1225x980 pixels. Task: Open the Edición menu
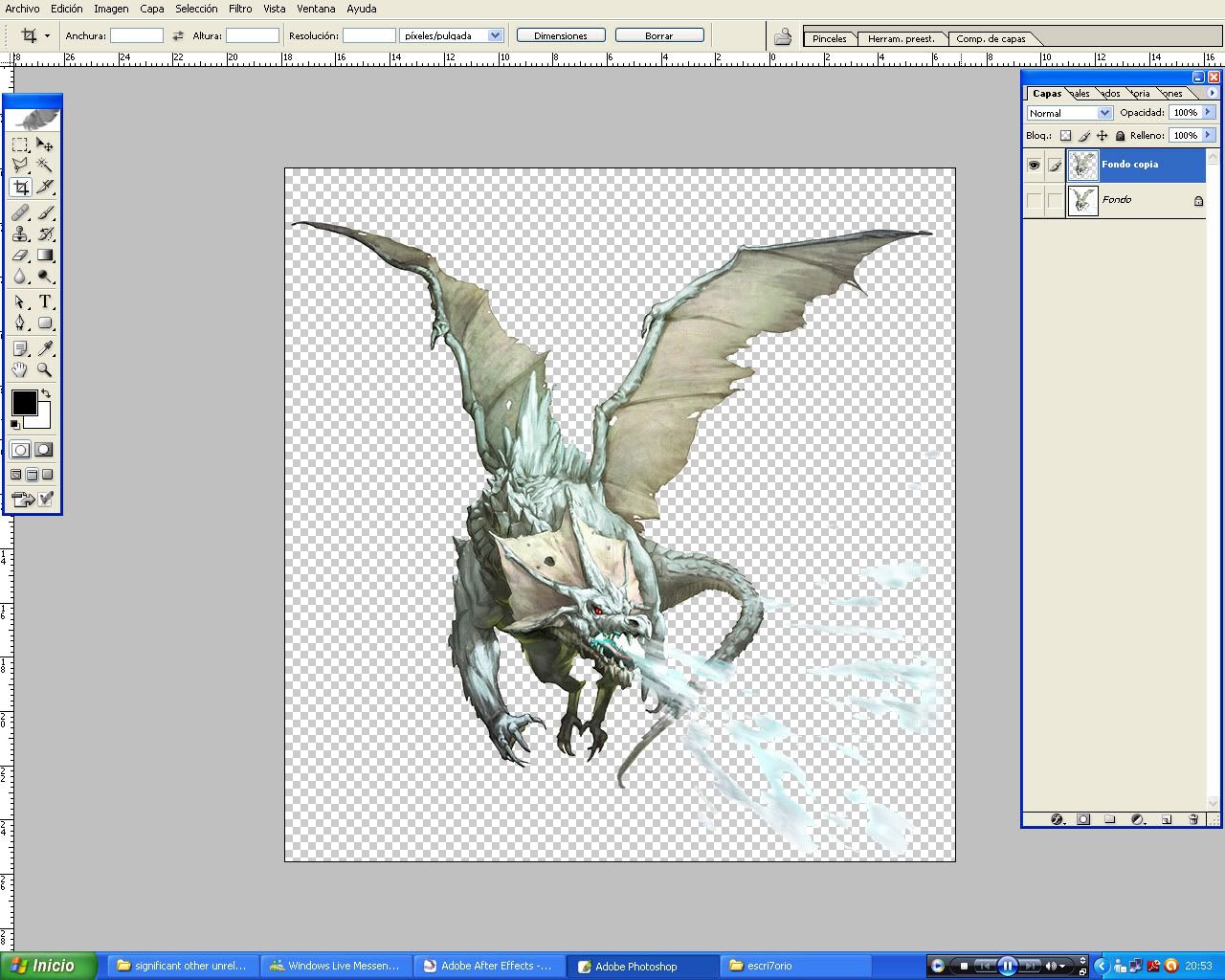(x=67, y=9)
